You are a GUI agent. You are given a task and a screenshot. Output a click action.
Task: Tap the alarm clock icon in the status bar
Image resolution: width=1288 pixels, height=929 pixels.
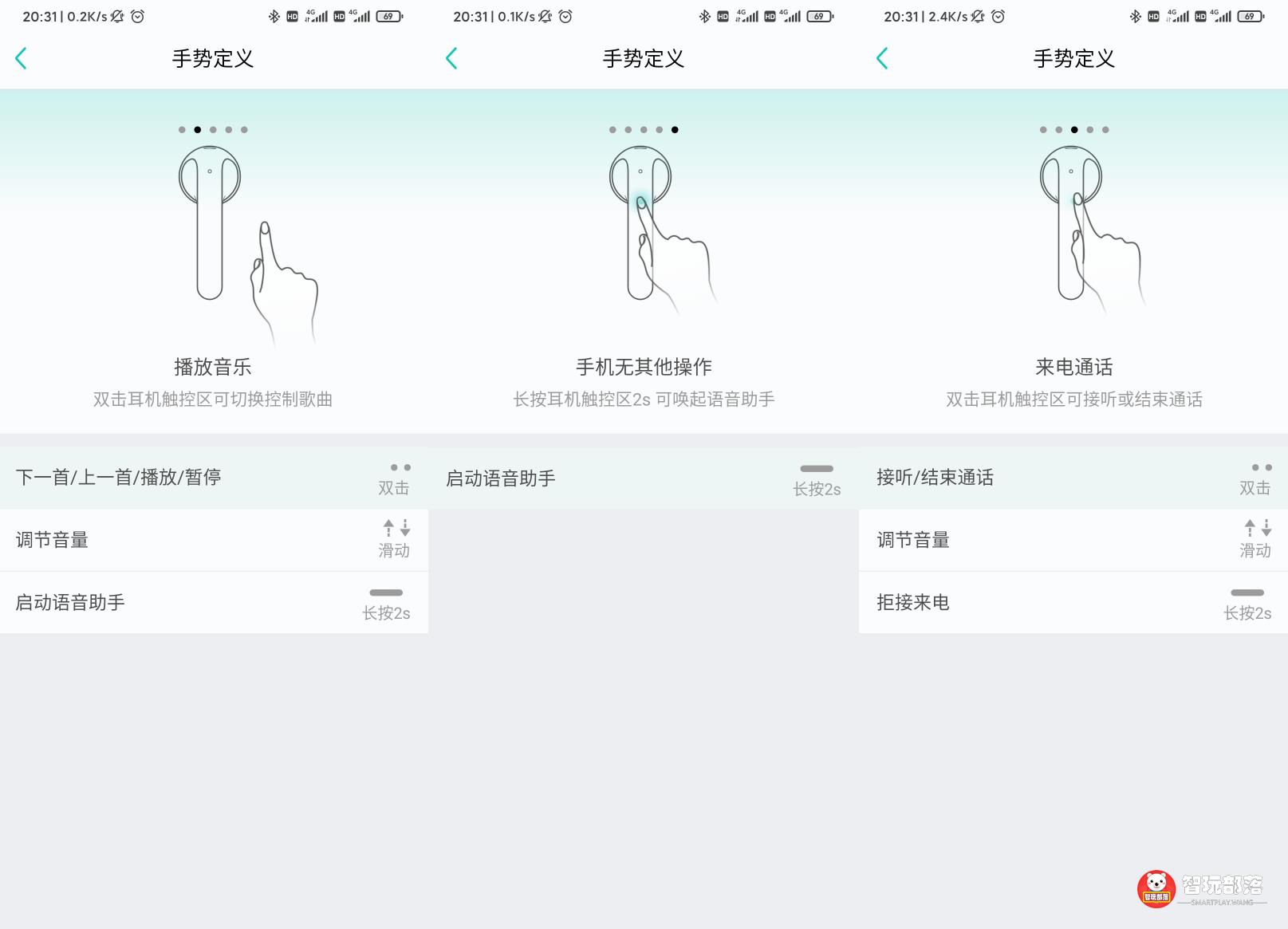pos(138,15)
